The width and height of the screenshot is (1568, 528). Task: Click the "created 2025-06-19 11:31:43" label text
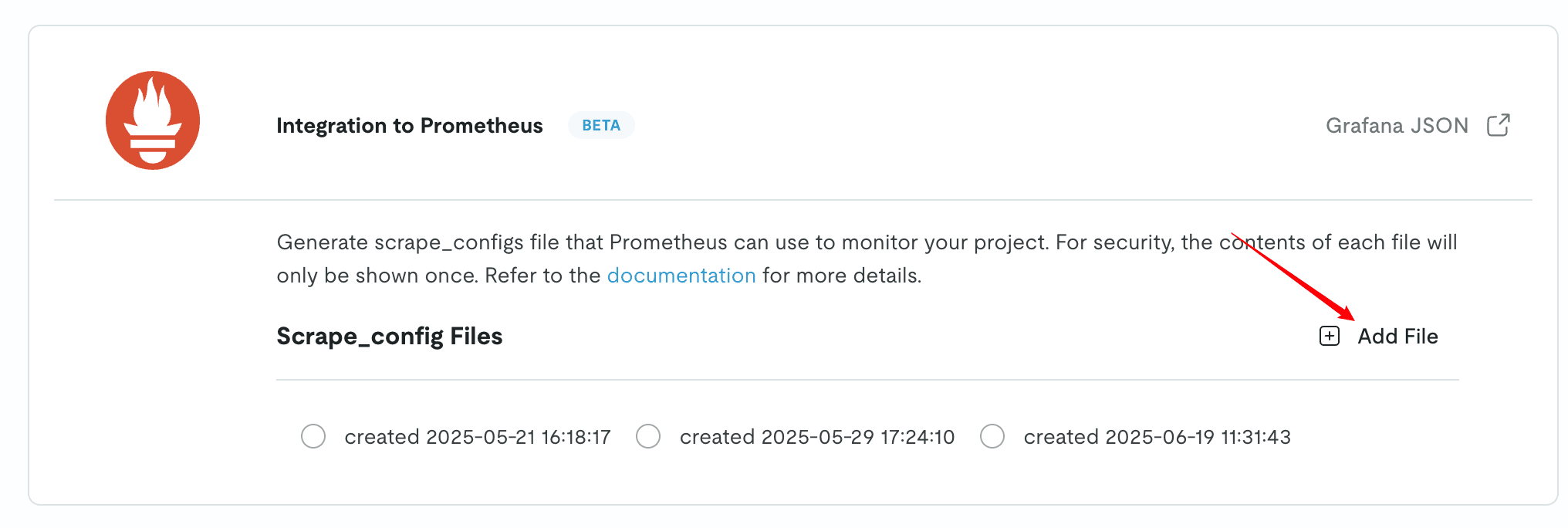pos(1157,437)
